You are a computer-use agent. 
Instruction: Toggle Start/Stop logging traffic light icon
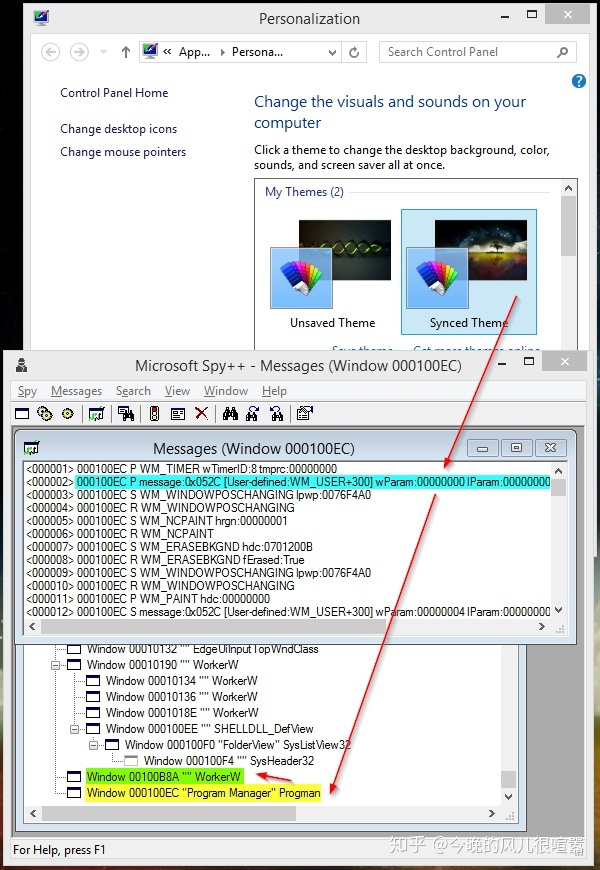click(x=154, y=413)
